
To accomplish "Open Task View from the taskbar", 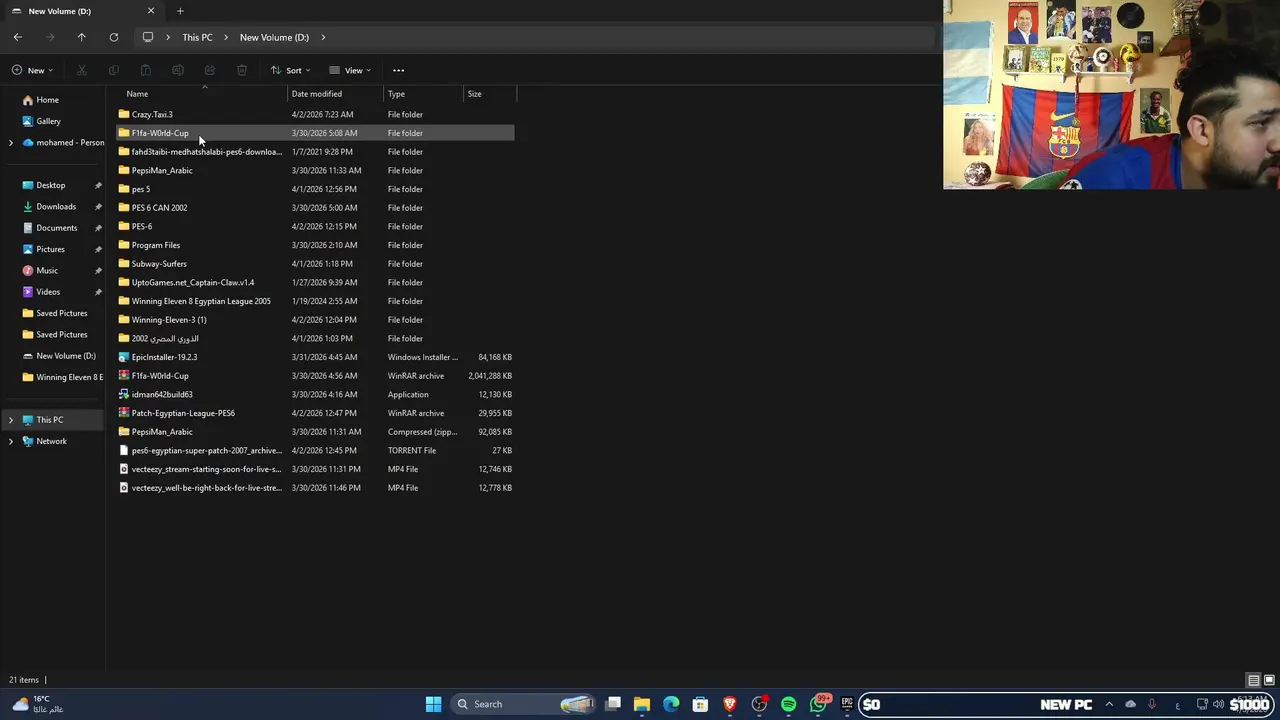I will 613,704.
